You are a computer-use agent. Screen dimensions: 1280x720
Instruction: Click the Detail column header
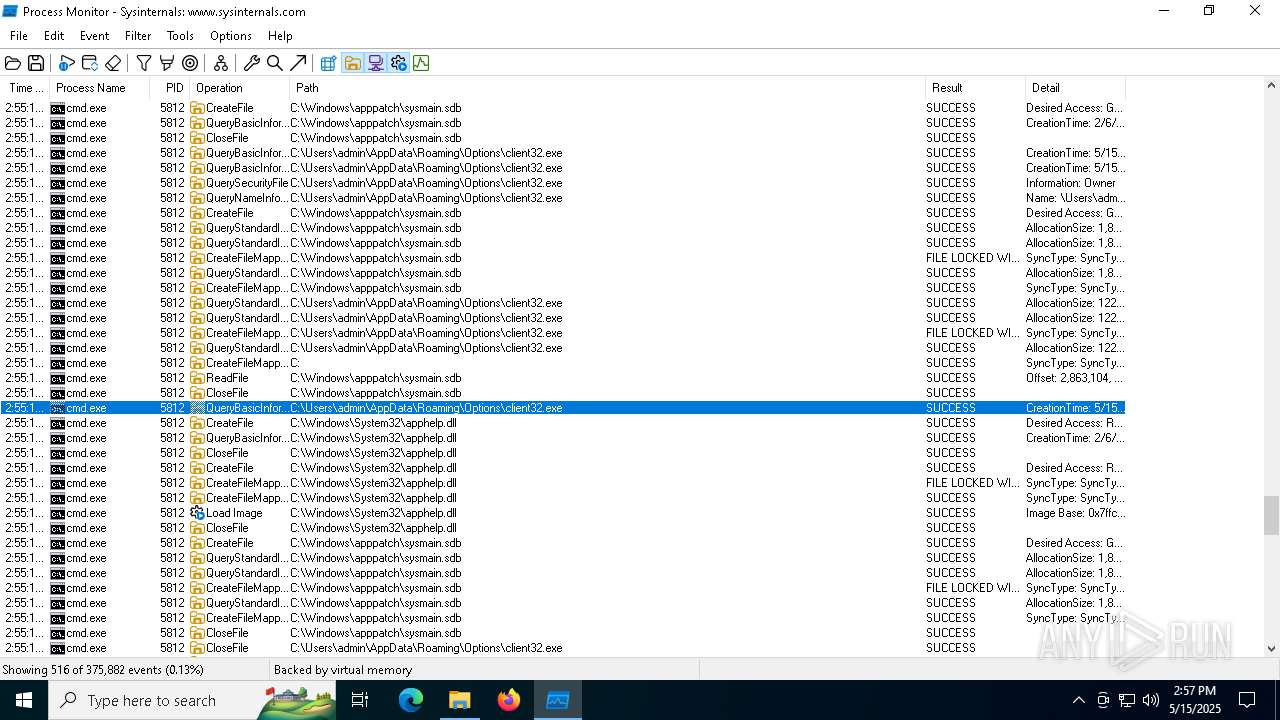coord(1075,88)
